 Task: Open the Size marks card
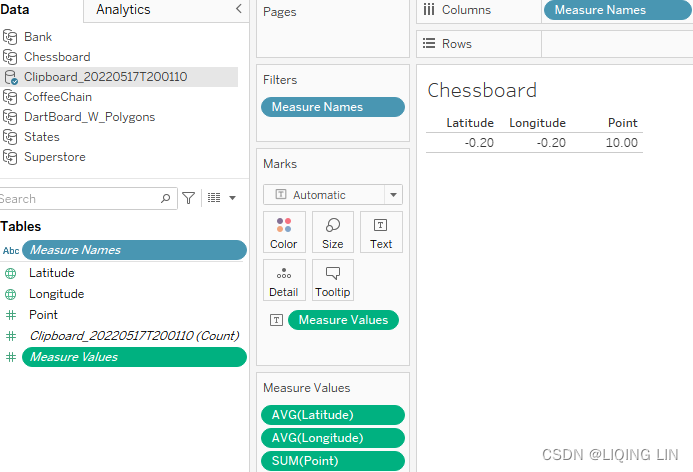[x=333, y=232]
